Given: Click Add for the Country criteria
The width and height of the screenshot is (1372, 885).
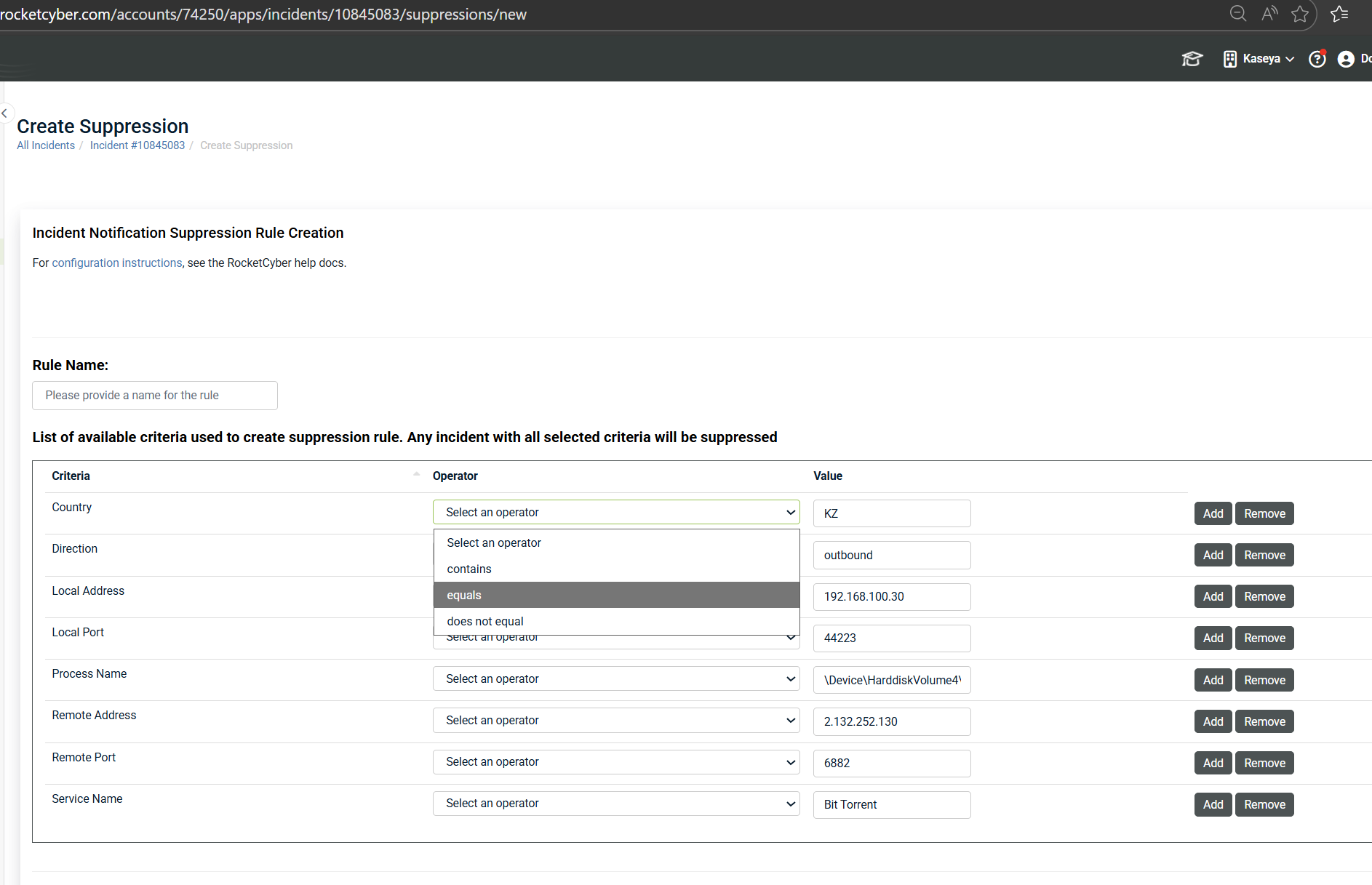Looking at the screenshot, I should tap(1213, 513).
